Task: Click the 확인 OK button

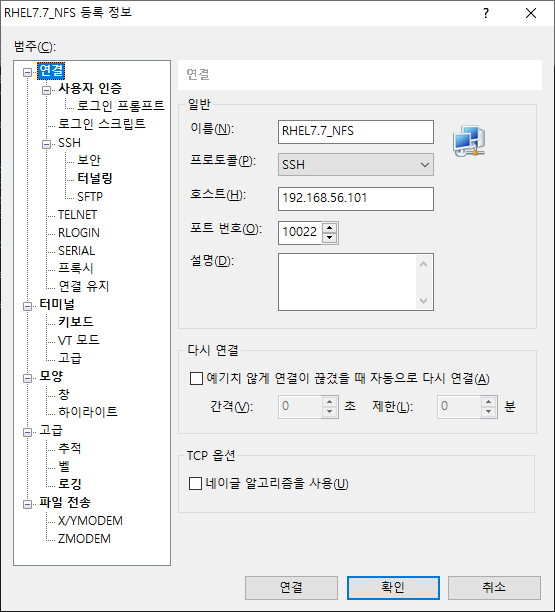Action: [393, 587]
